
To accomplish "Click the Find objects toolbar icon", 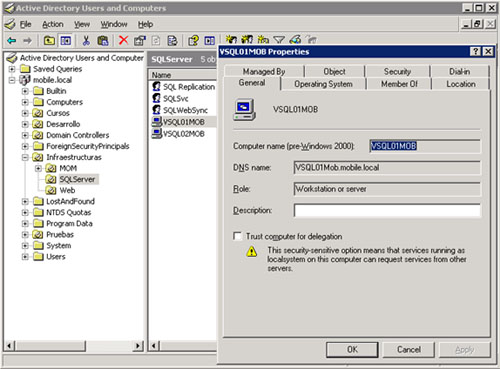I will (x=295, y=40).
